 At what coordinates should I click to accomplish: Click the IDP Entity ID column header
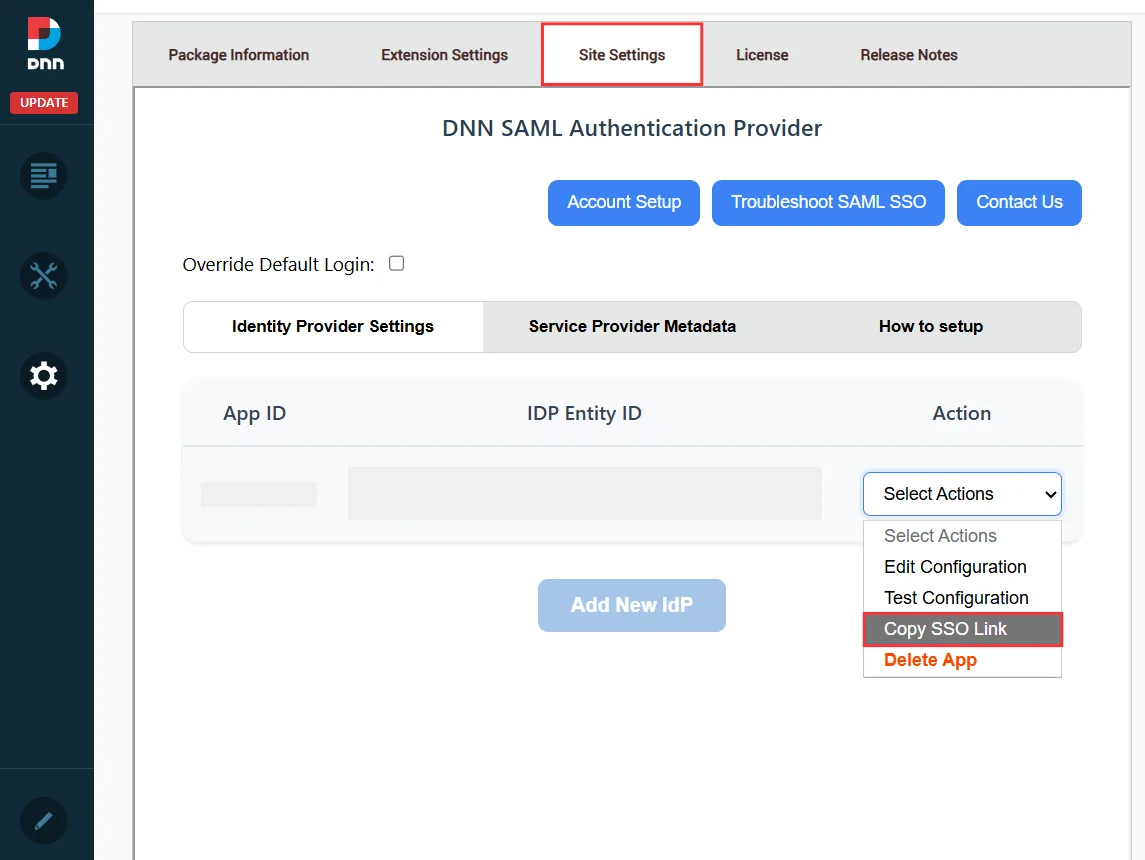click(x=584, y=413)
